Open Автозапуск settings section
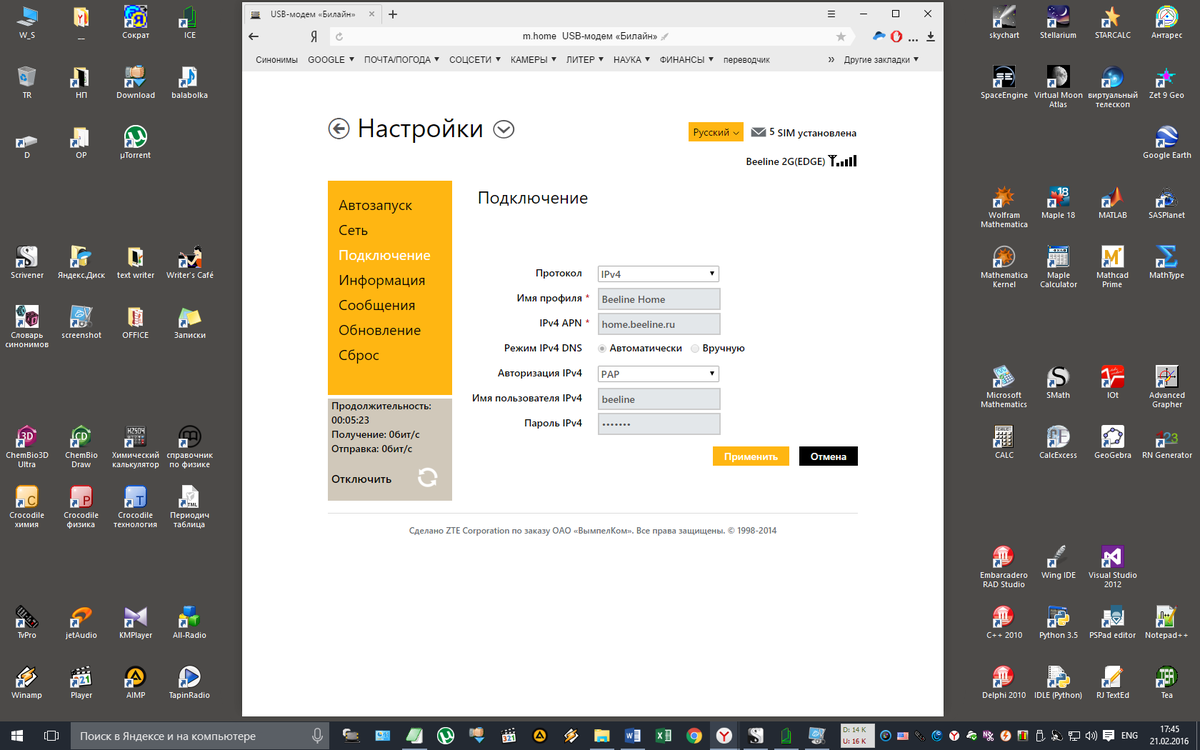Screen dimensions: 1200x750 pos(375,205)
